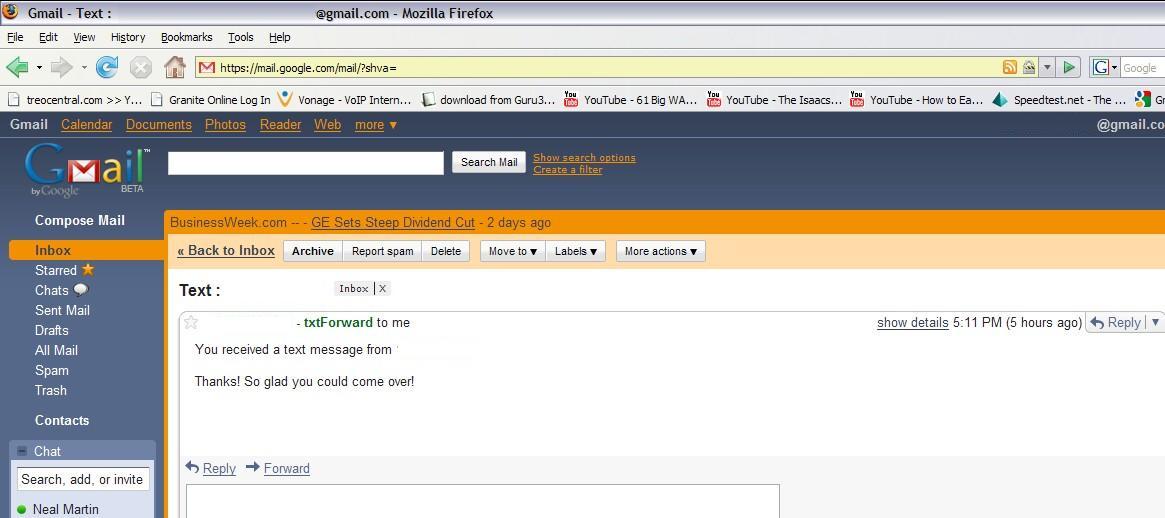
Task: Go to the Firefox Home page icon
Action: pyautogui.click(x=174, y=67)
